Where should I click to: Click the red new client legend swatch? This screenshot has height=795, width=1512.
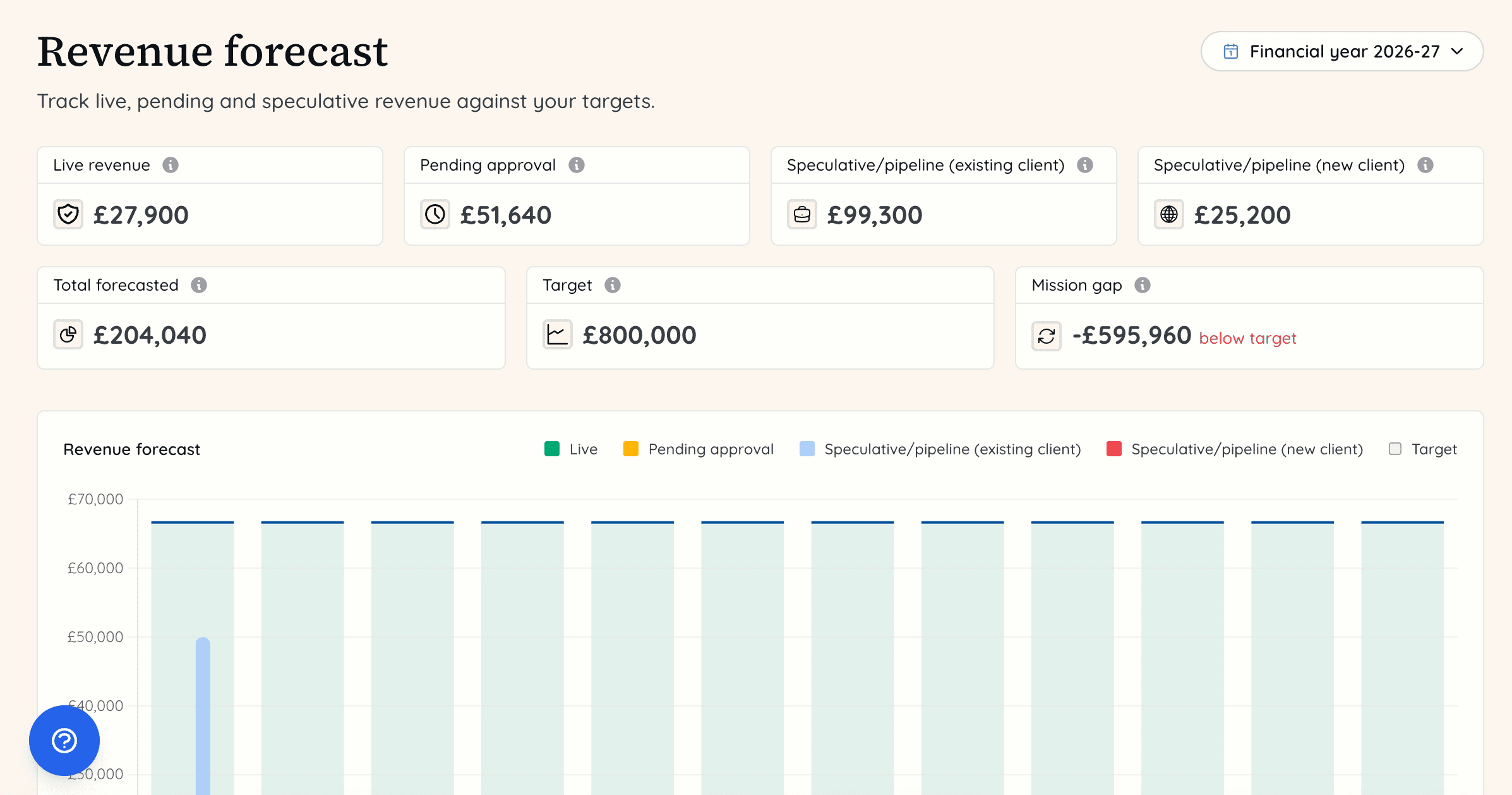pyautogui.click(x=1114, y=449)
